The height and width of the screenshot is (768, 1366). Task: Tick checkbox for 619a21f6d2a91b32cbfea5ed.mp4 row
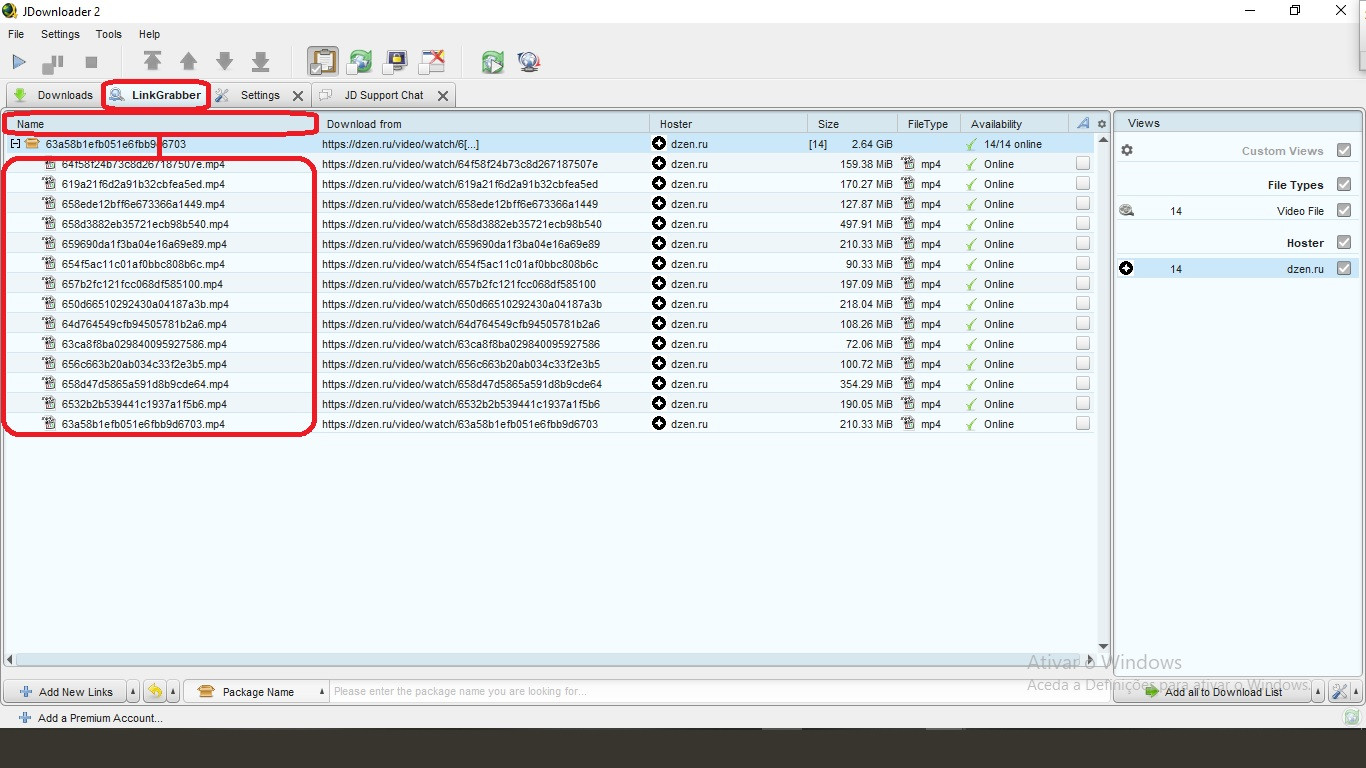(x=1083, y=184)
